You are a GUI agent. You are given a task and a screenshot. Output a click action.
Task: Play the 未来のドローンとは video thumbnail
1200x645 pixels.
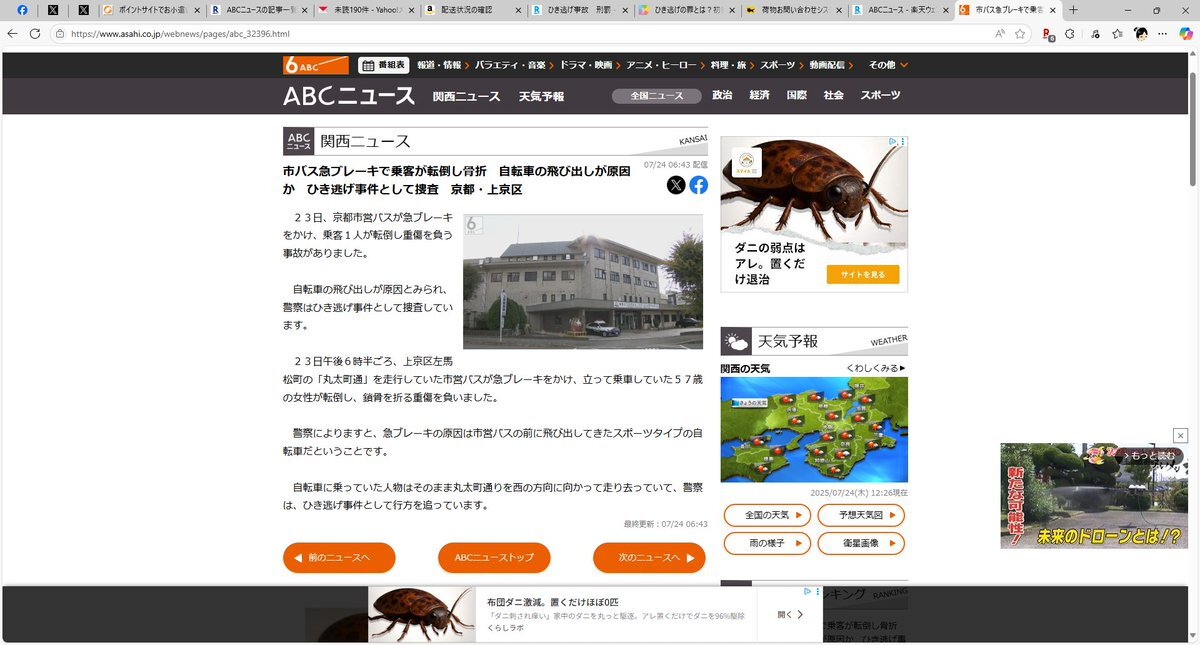(x=1094, y=496)
